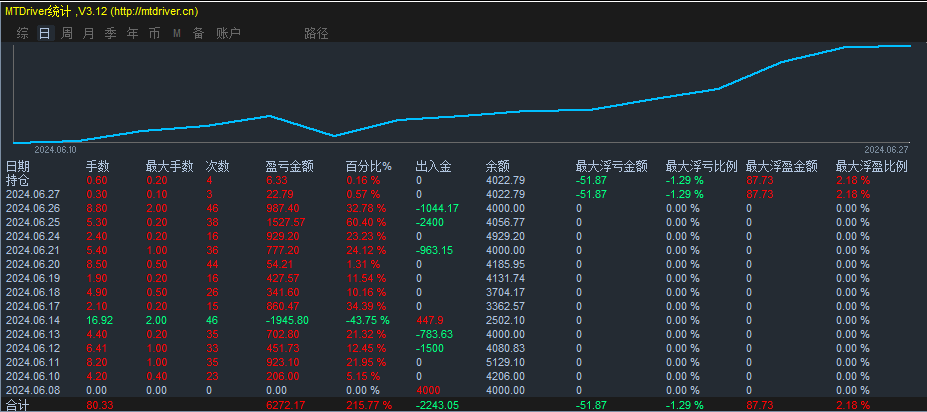The image size is (927, 412).
Task: Click the 最大手数 column header
Action: [170, 167]
